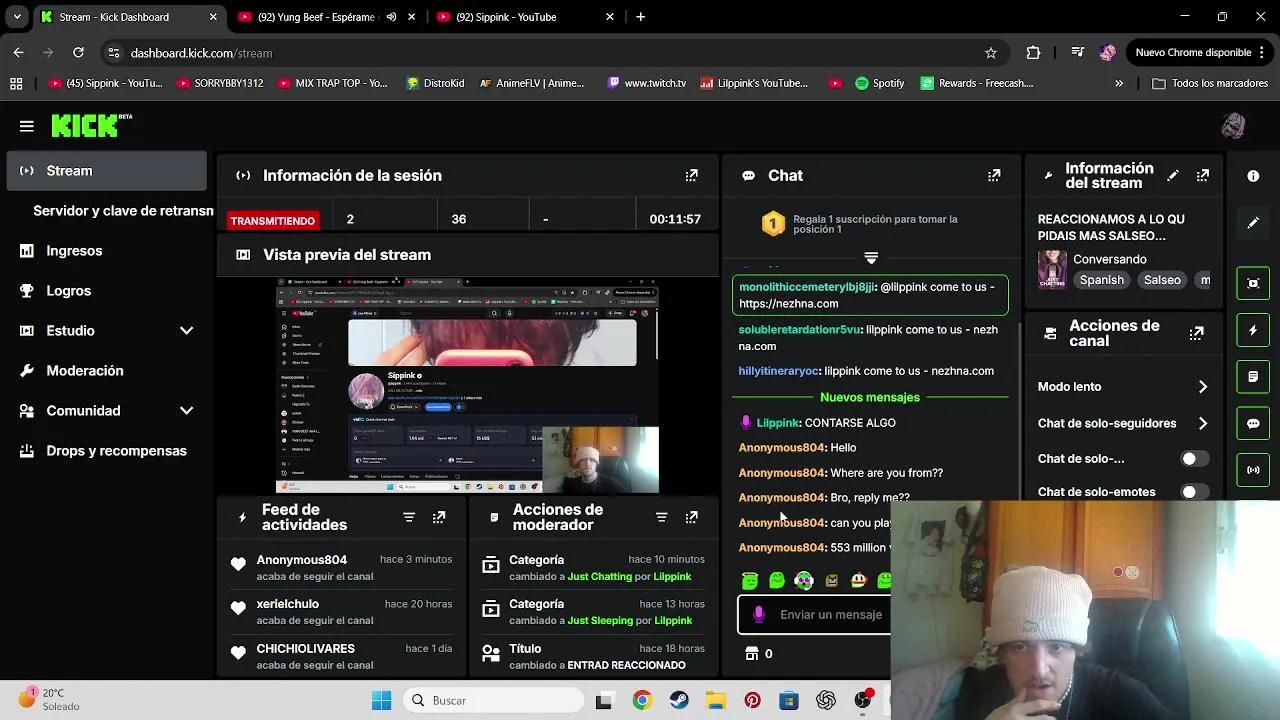Click the info circle icon in right sidebar
This screenshot has width=1280, height=720.
[1253, 176]
